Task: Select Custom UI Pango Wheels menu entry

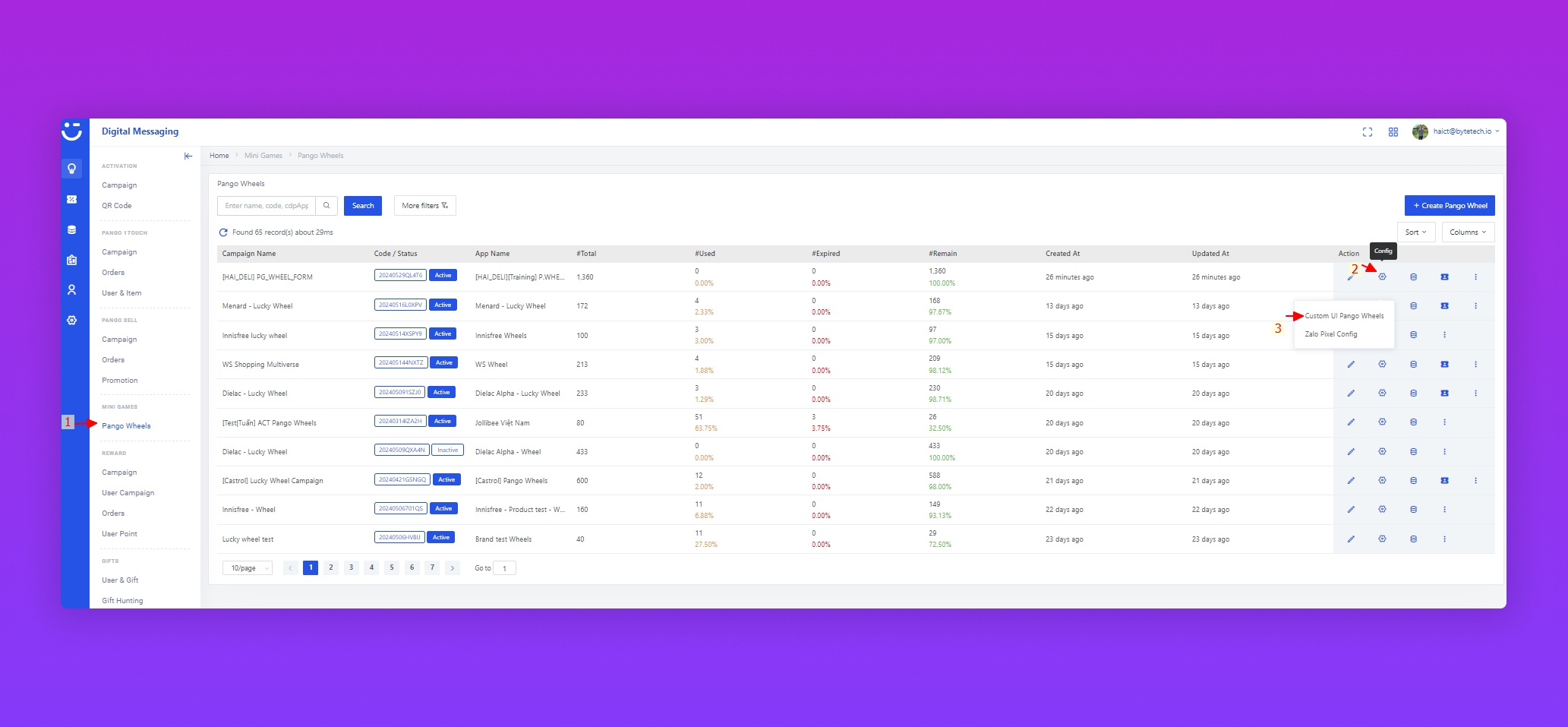Action: coord(1344,316)
